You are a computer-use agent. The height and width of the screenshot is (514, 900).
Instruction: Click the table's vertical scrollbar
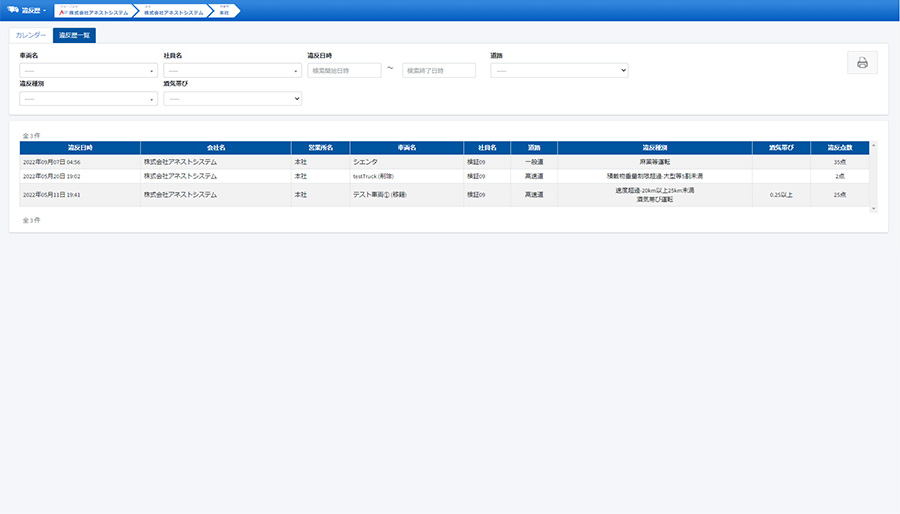(873, 175)
